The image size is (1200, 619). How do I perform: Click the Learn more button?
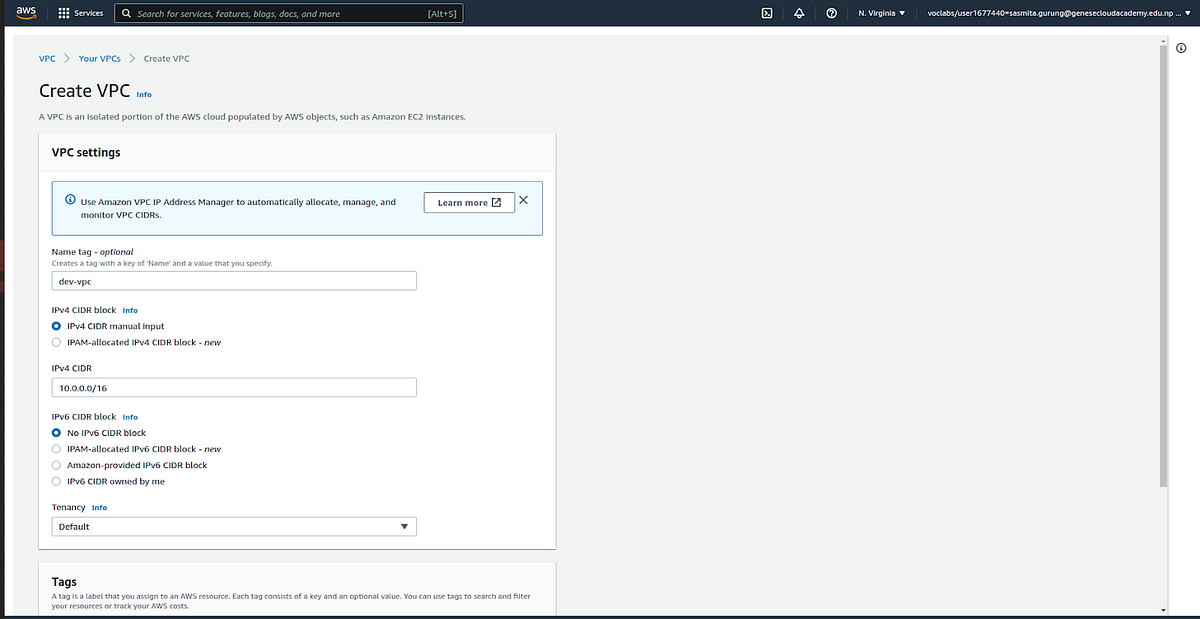(x=469, y=202)
